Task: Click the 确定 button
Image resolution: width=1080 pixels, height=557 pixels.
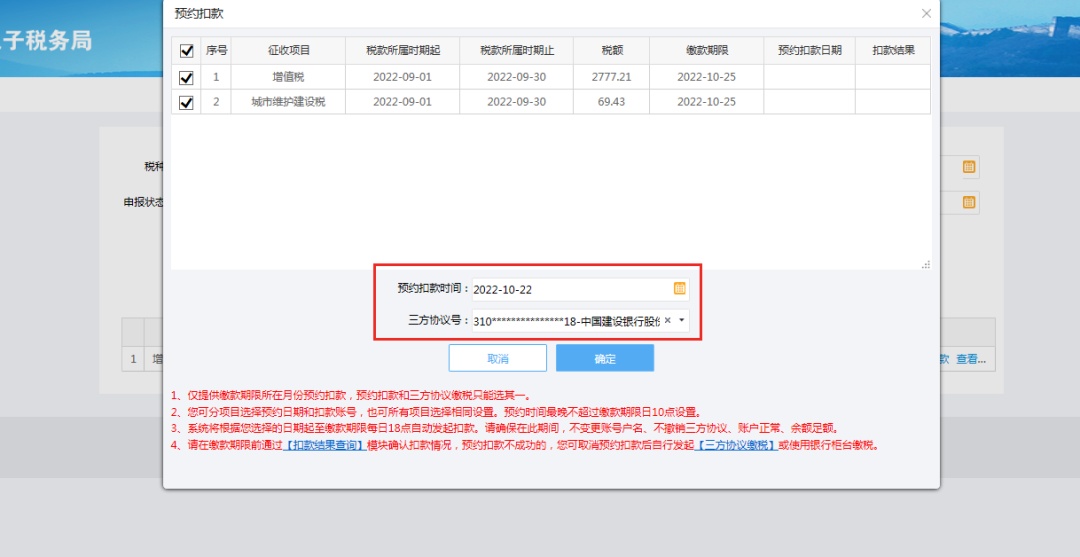Action: tap(605, 358)
